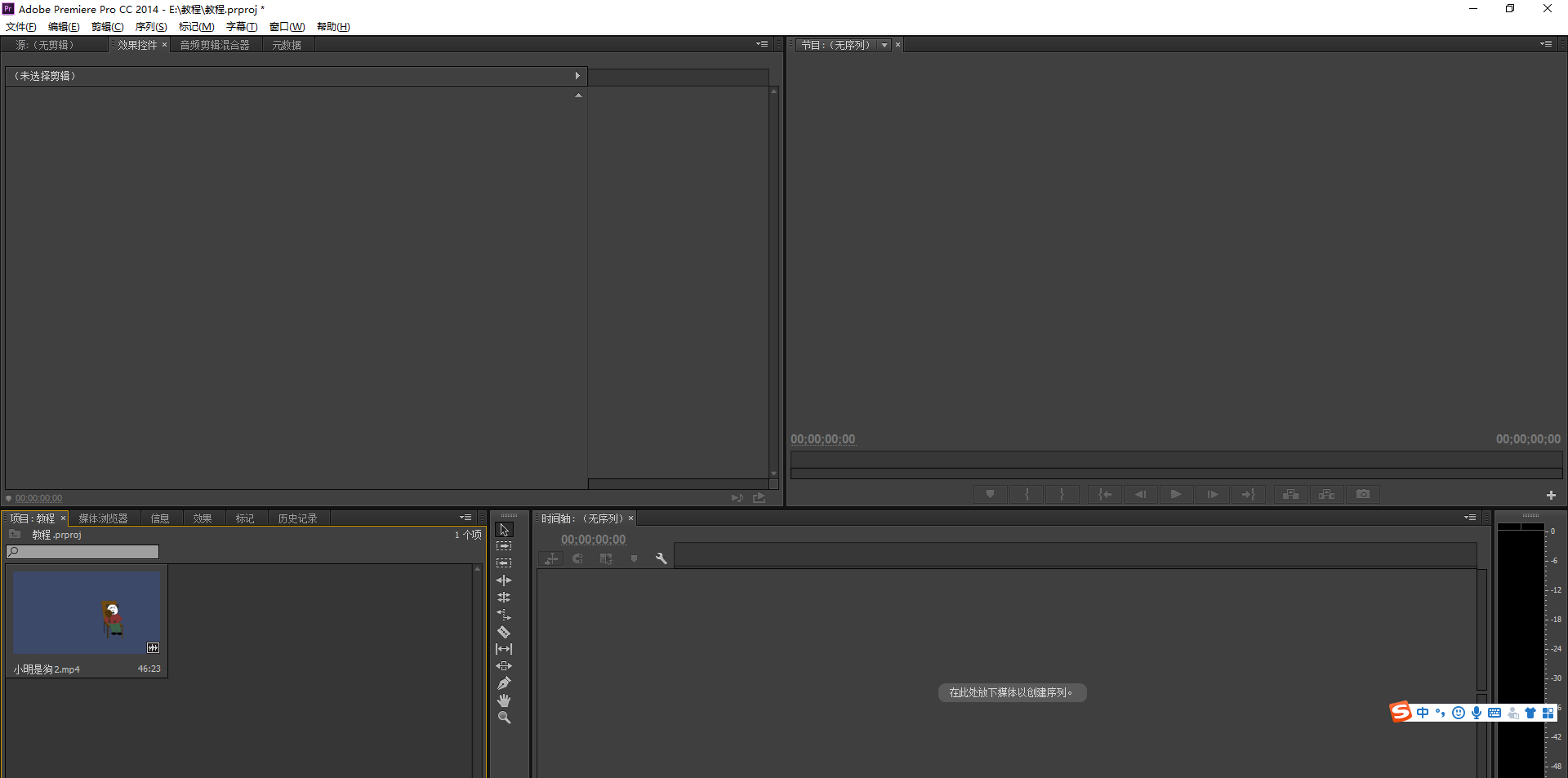
Task: Switch to 源:(无剪辑) tab
Action: pos(46,45)
